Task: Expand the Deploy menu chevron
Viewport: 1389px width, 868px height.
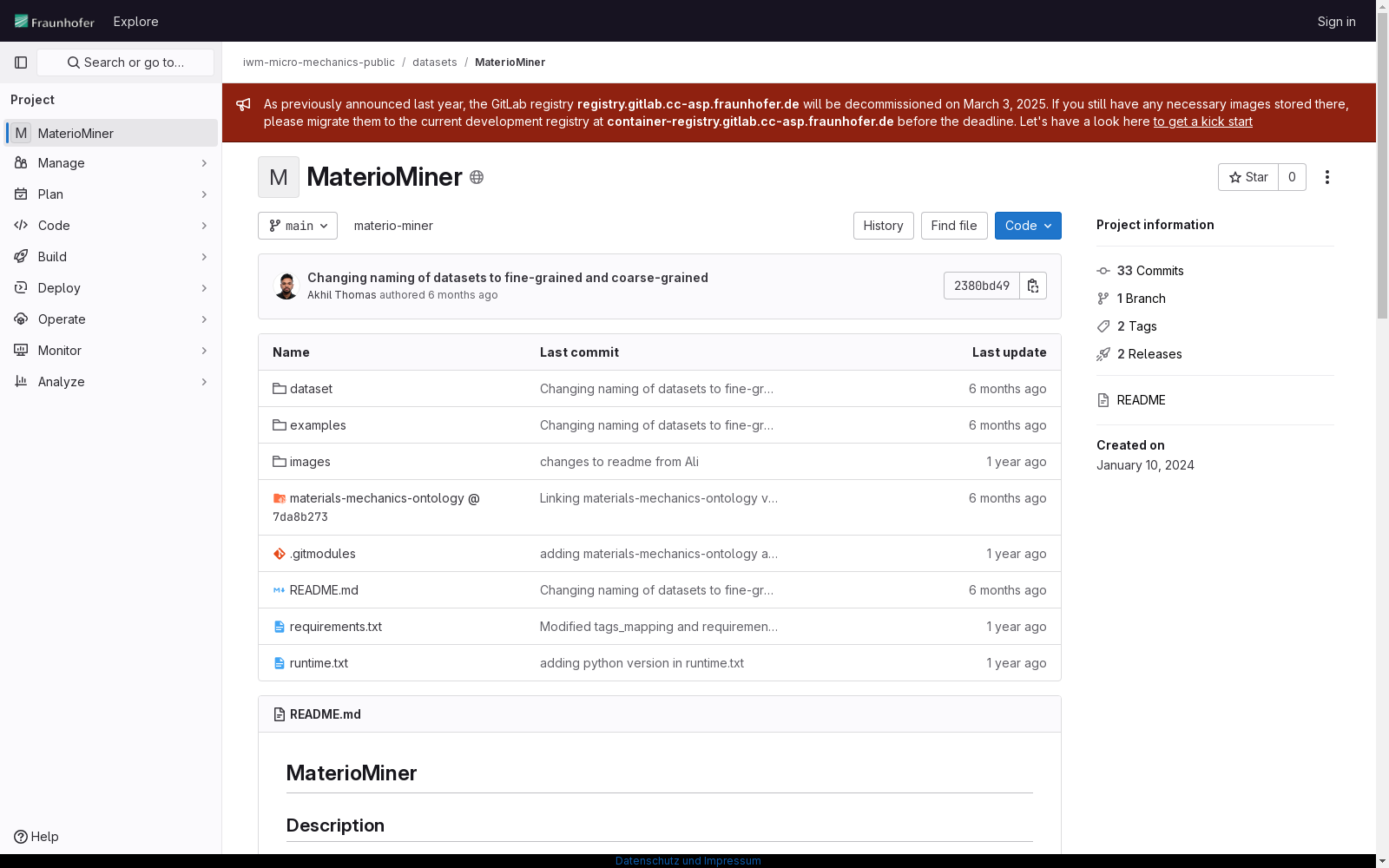Action: (x=204, y=288)
